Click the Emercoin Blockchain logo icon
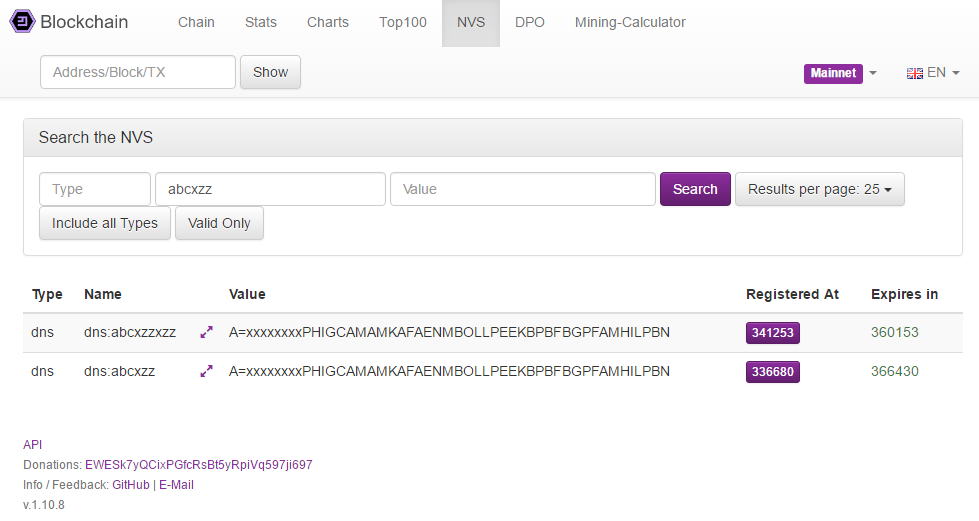This screenshot has height=521, width=979. [22, 22]
